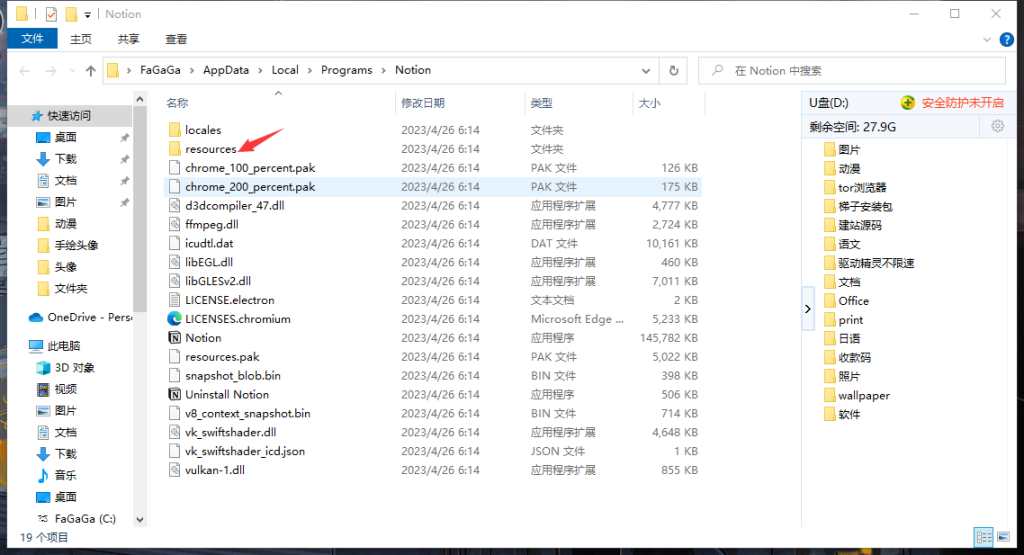Image resolution: width=1024 pixels, height=555 pixels.
Task: Click the help question mark icon
Action: click(x=1006, y=40)
